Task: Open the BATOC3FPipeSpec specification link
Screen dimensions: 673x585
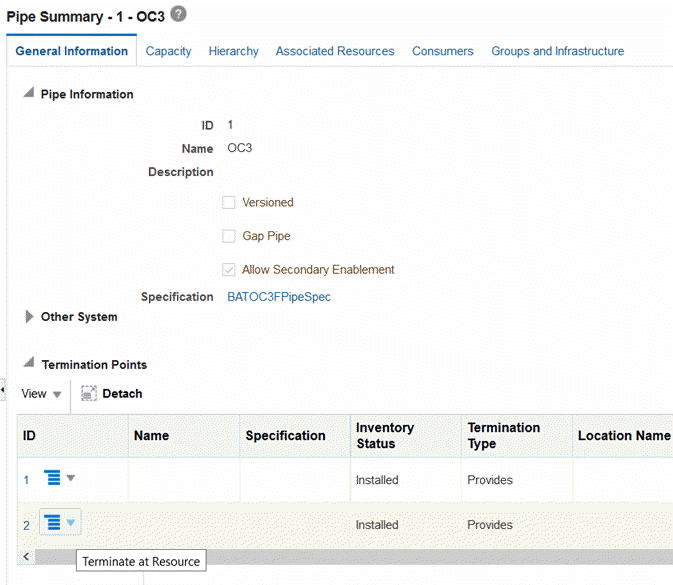Action: pyautogui.click(x=279, y=297)
